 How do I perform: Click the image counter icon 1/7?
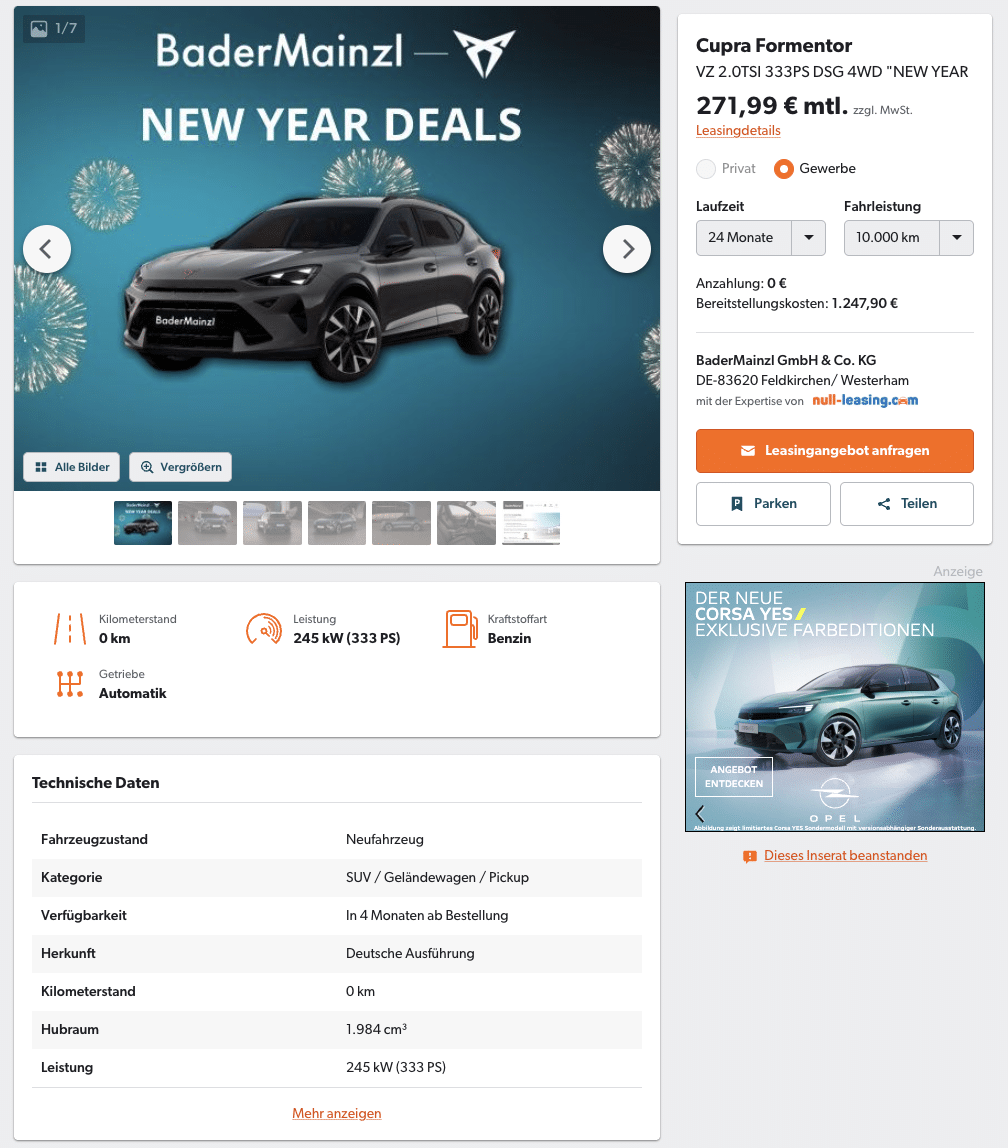[39, 29]
